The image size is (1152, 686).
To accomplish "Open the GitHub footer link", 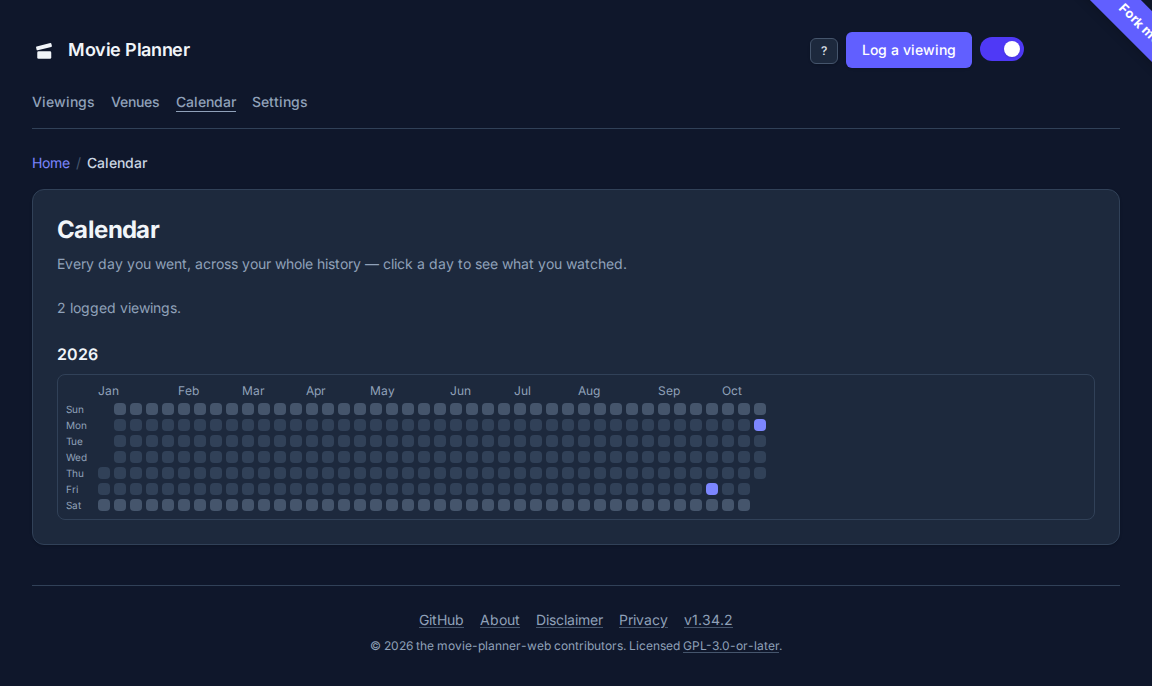I will coord(441,620).
